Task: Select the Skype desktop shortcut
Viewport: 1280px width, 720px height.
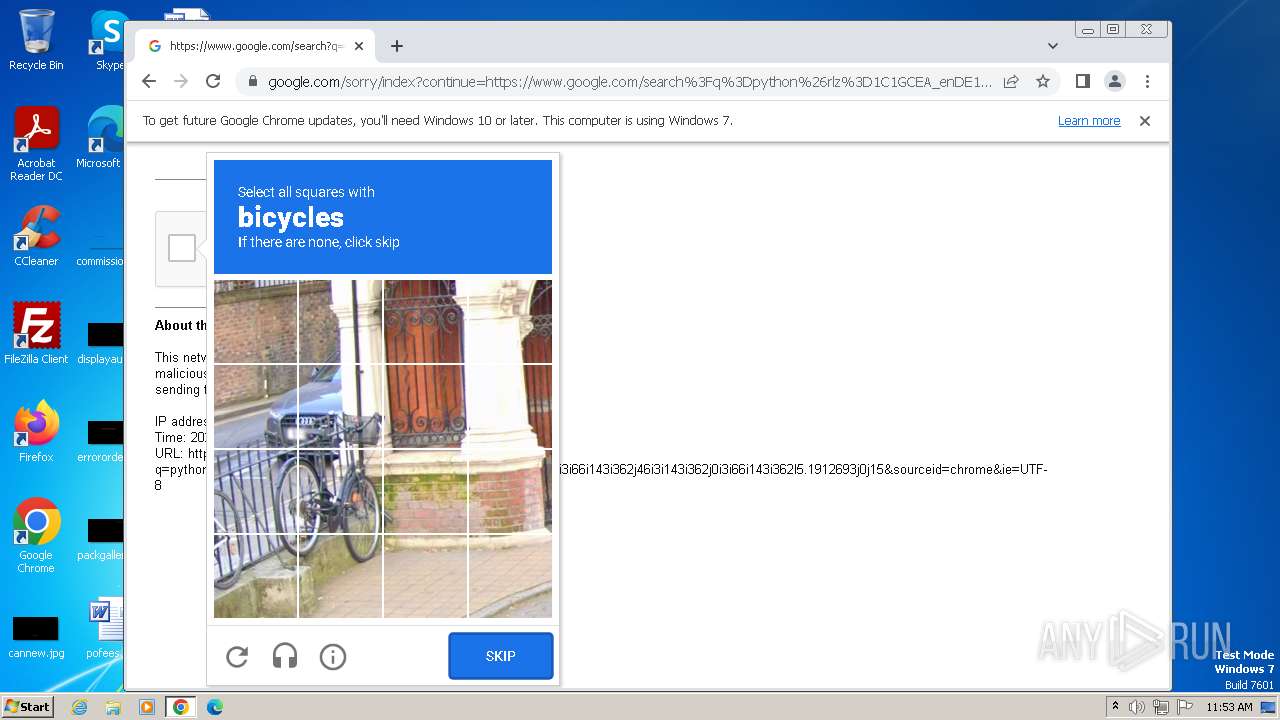Action: (108, 40)
